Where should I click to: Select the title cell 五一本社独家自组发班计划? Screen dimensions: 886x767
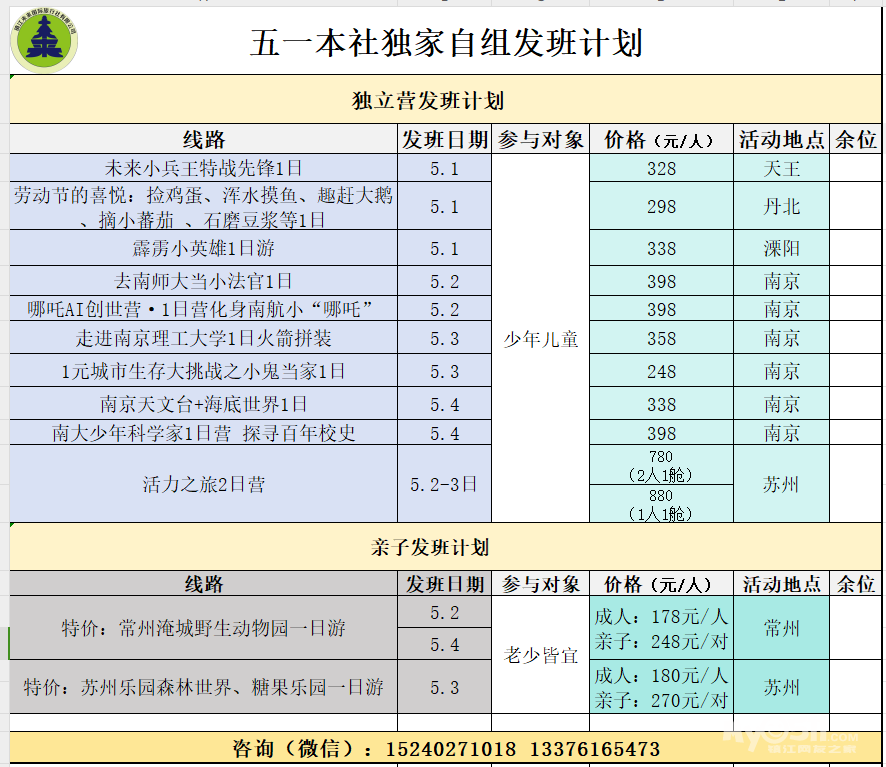[x=446, y=43]
